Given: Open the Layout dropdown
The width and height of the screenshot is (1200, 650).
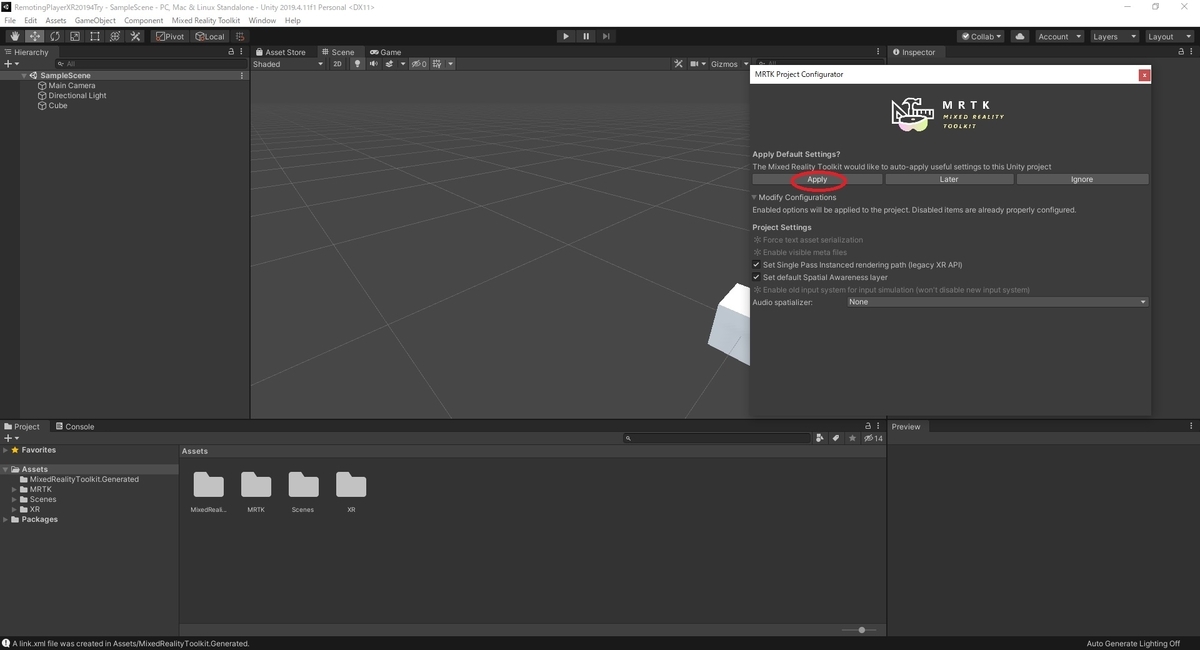Looking at the screenshot, I should point(1169,37).
